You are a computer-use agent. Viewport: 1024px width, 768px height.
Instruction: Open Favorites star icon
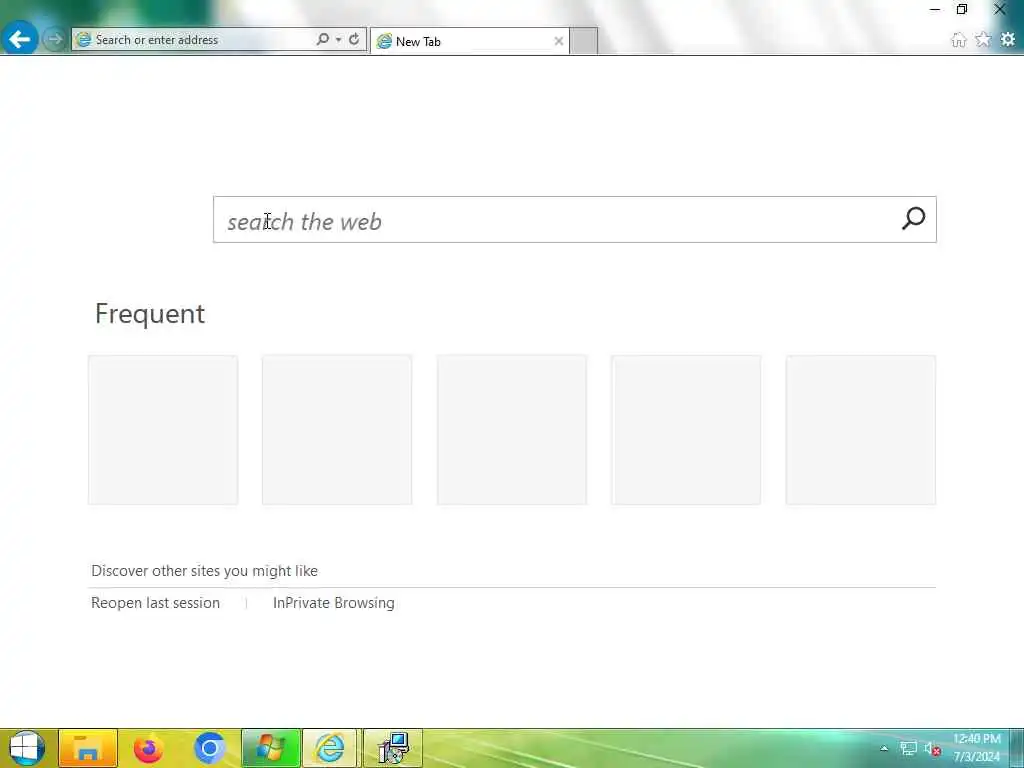(983, 40)
